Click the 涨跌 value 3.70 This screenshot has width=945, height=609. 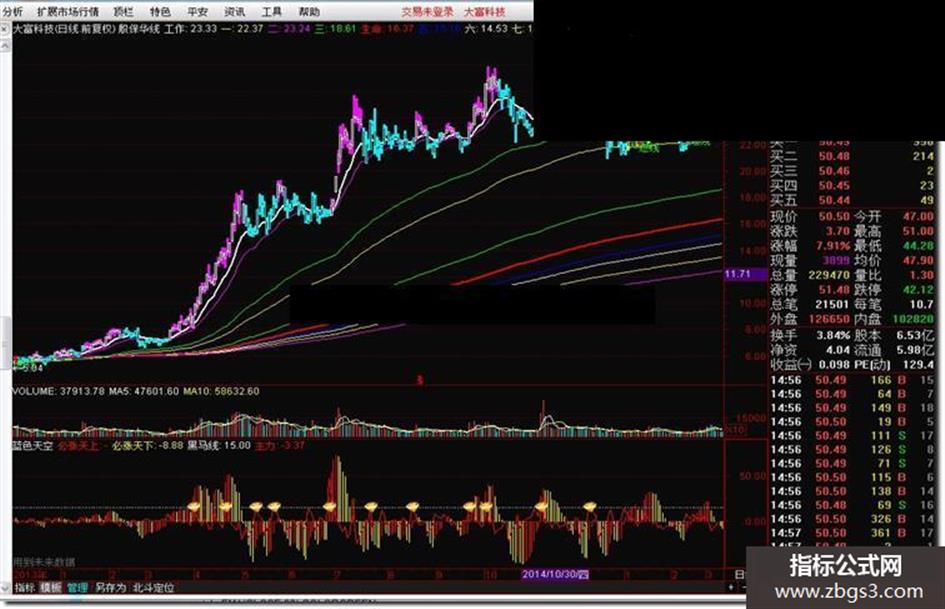[x=838, y=231]
